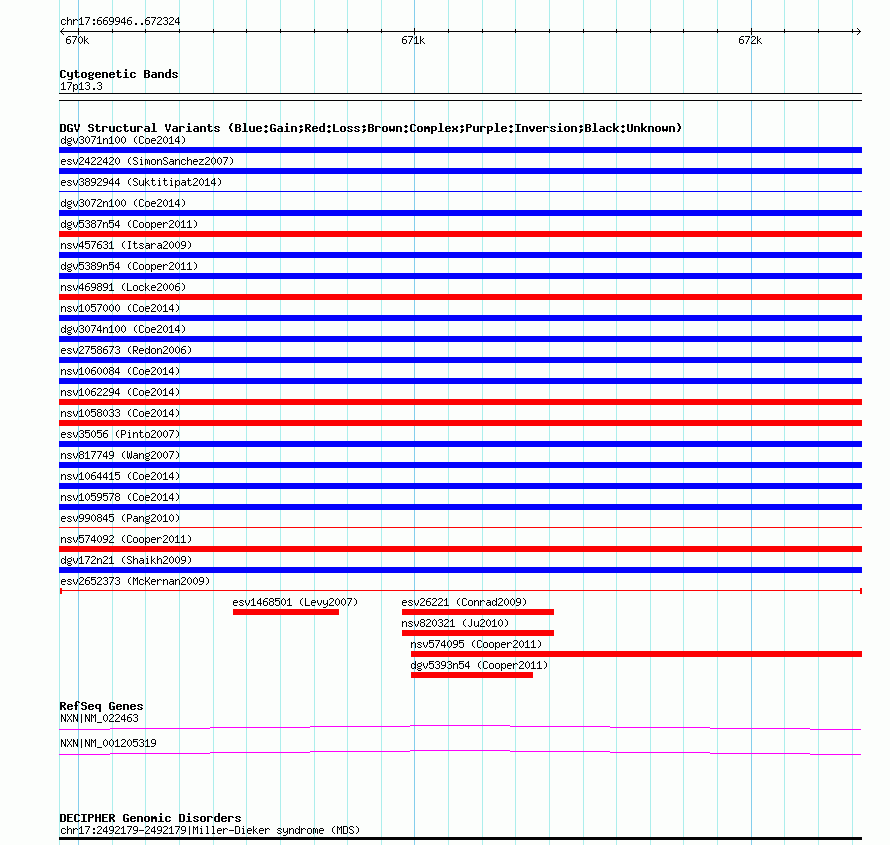Click the dgv172n21 (Shaikh2009) label

(x=126, y=560)
